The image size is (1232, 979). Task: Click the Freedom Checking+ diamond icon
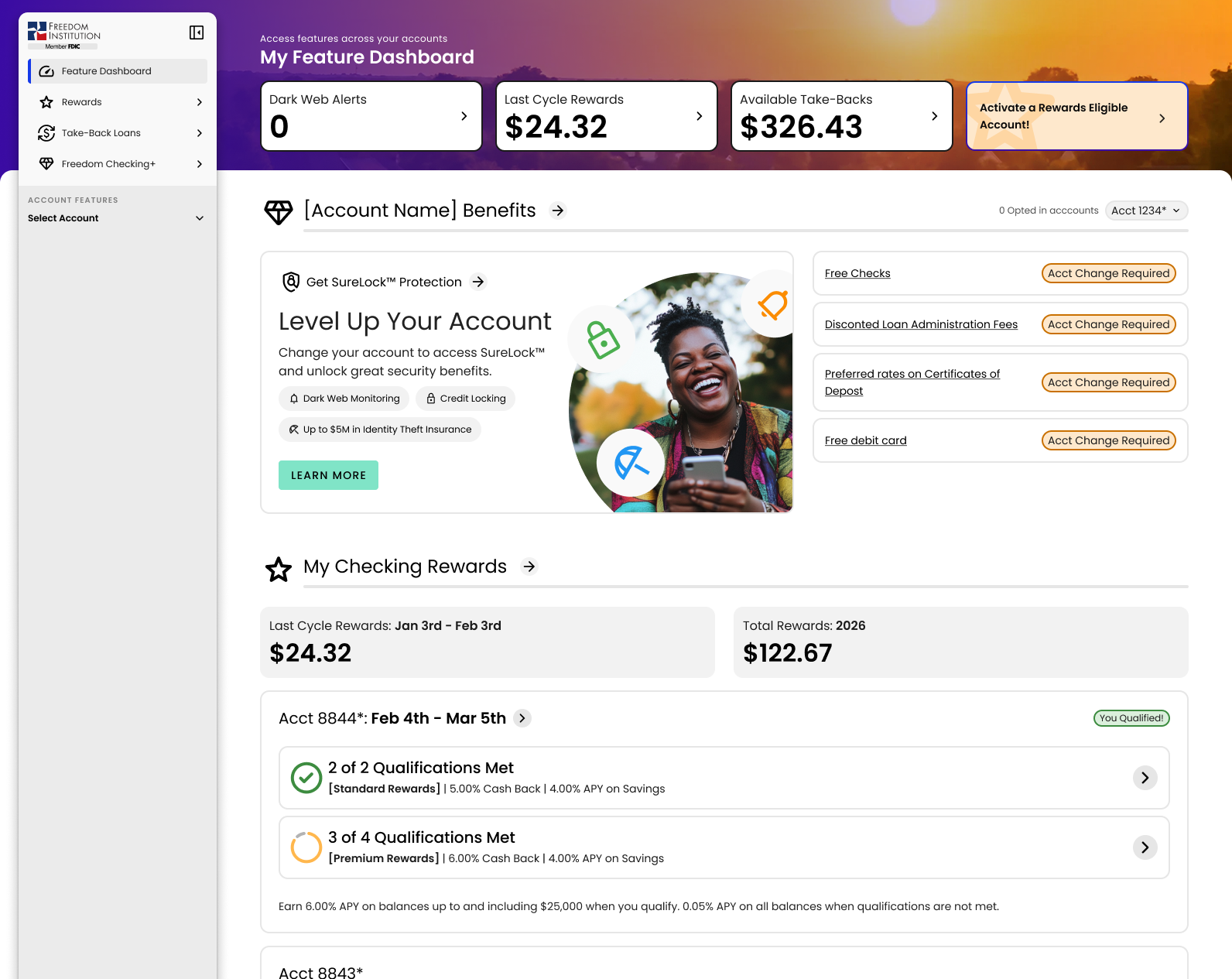point(46,164)
